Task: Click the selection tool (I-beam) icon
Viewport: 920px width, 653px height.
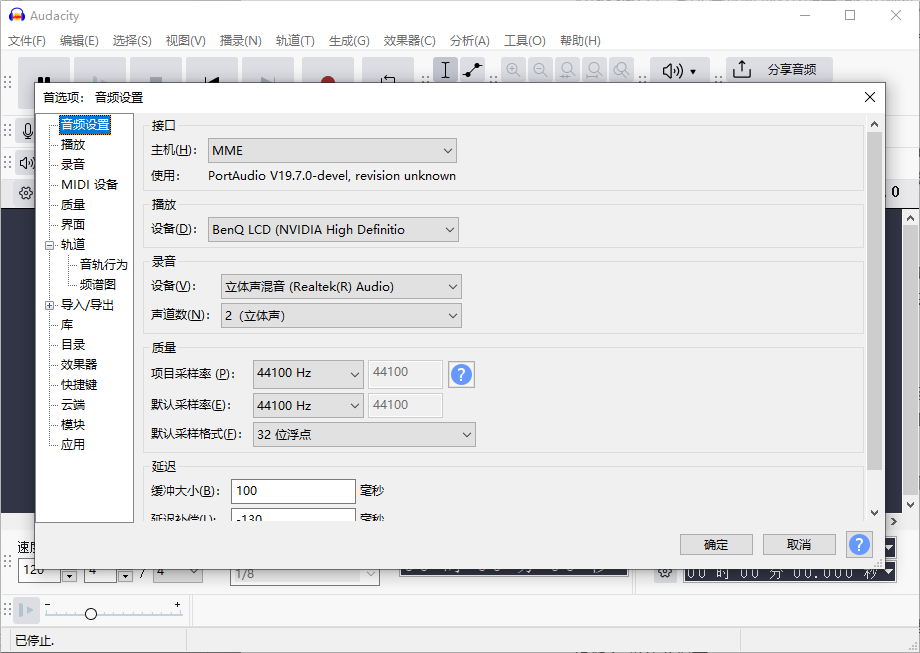Action: [446, 70]
